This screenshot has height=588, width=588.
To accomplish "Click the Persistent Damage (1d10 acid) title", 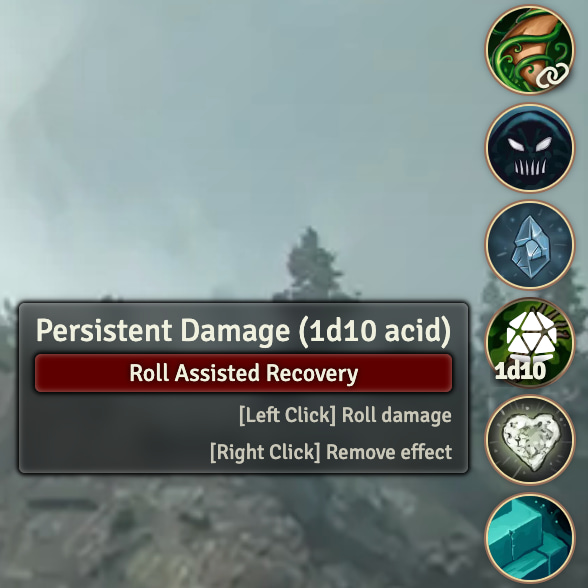I will click(x=243, y=330).
